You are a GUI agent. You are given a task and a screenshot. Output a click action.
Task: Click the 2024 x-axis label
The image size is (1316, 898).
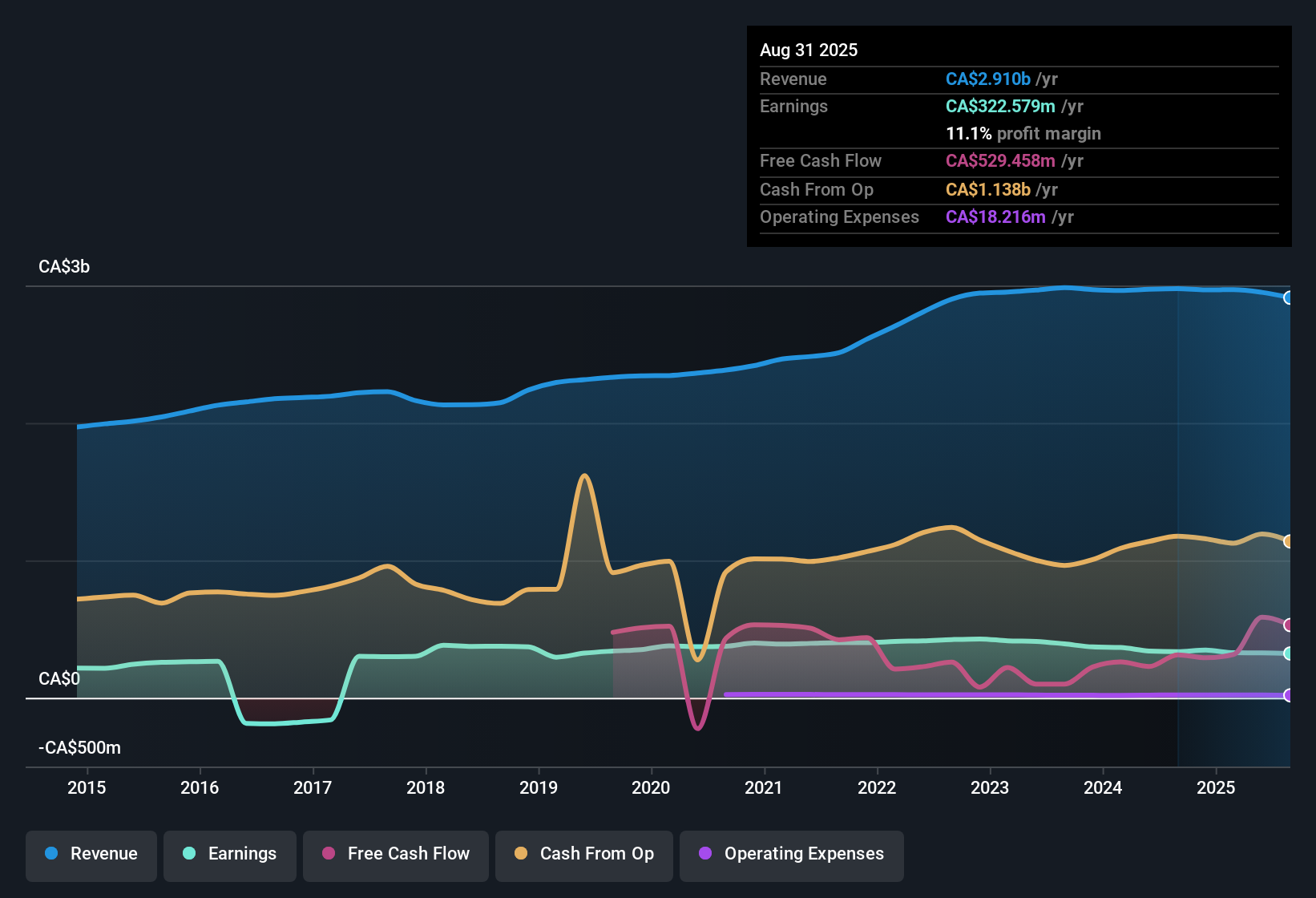click(x=1103, y=787)
